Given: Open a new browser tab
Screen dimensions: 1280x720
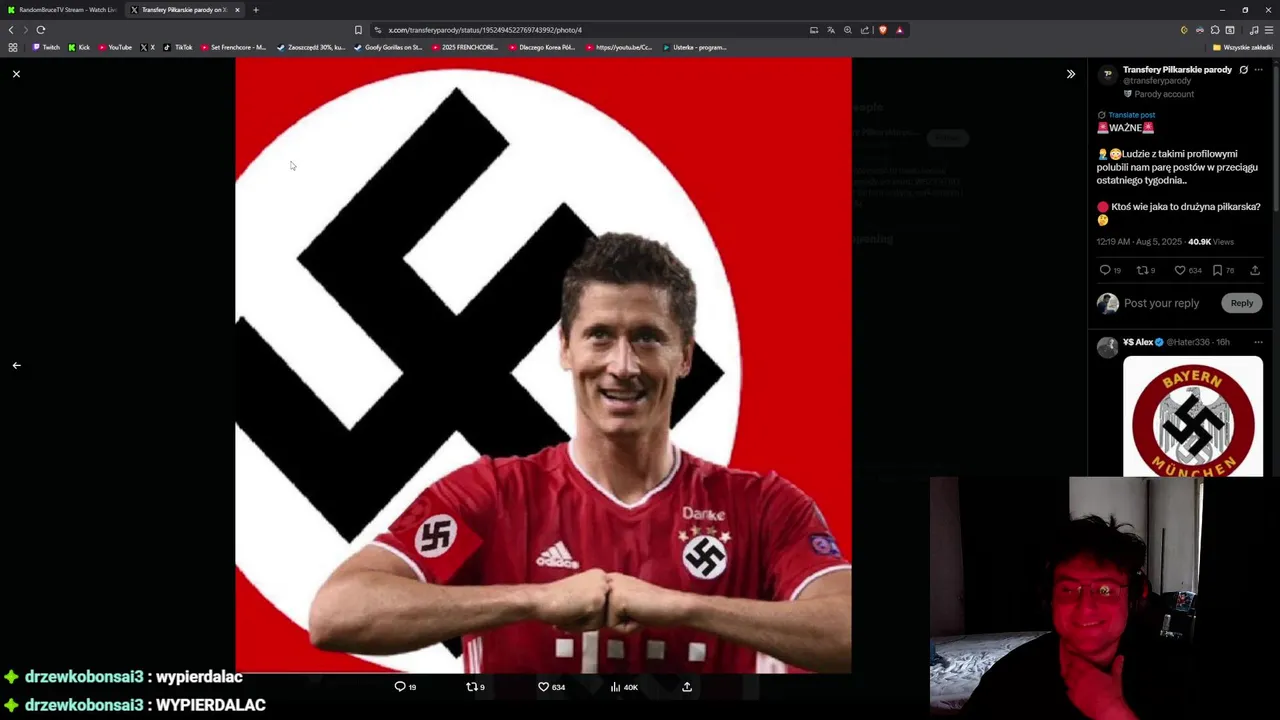Looking at the screenshot, I should tap(255, 10).
